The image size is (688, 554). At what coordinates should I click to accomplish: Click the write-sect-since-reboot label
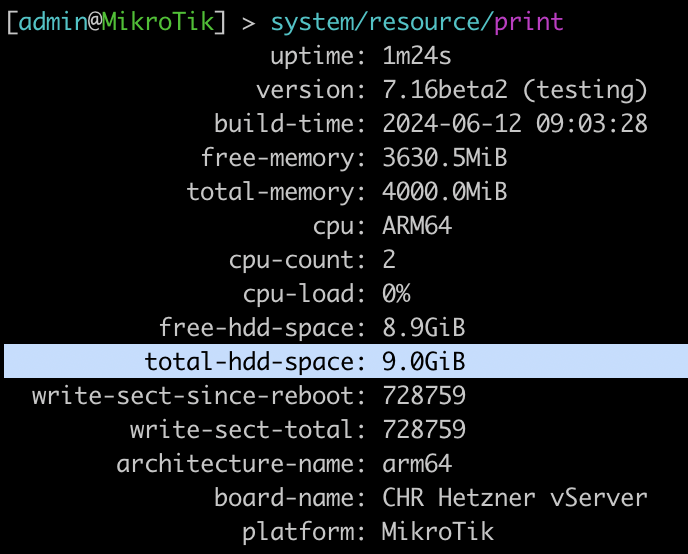[198, 396]
